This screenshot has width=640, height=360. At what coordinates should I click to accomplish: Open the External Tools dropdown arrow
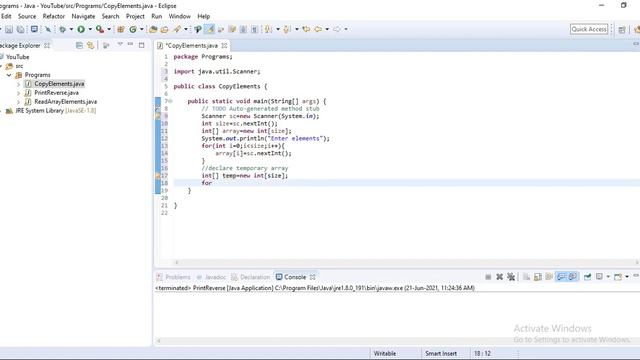(x=109, y=29)
